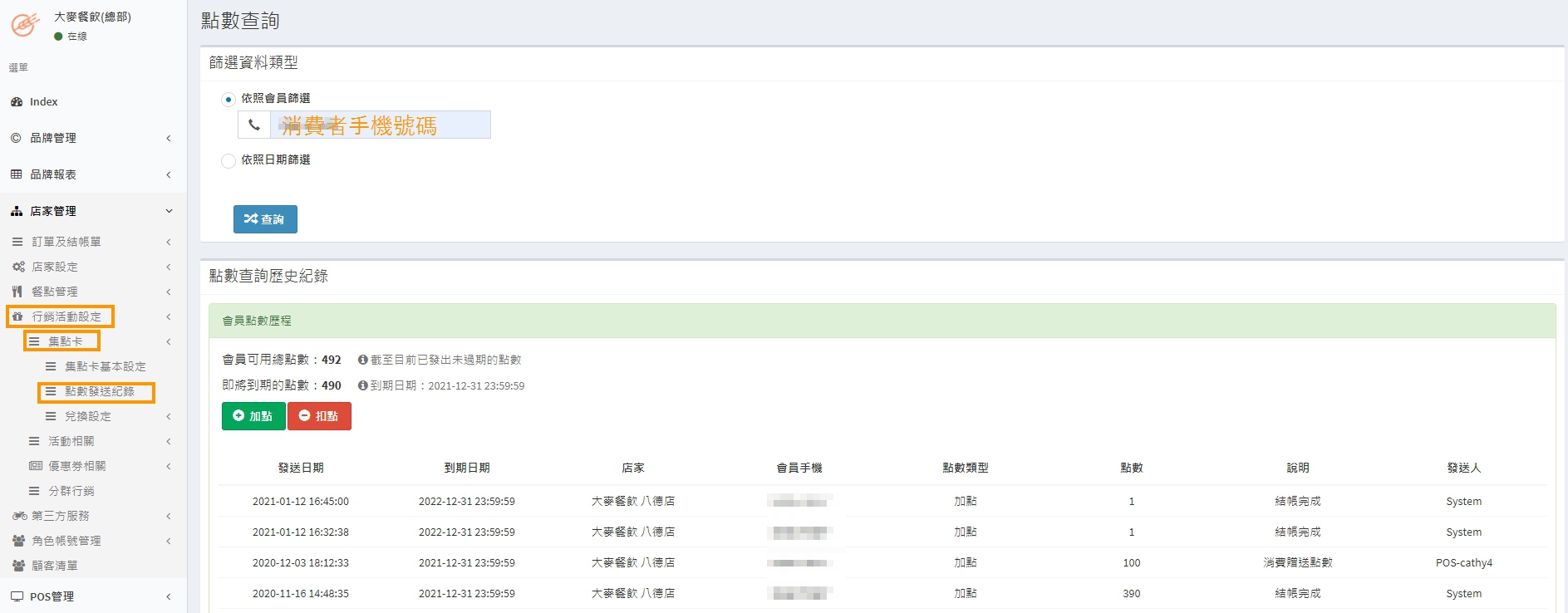This screenshot has height=613, width=1568.
Task: Select the 依照日期篩選 radio button
Action: tap(229, 160)
